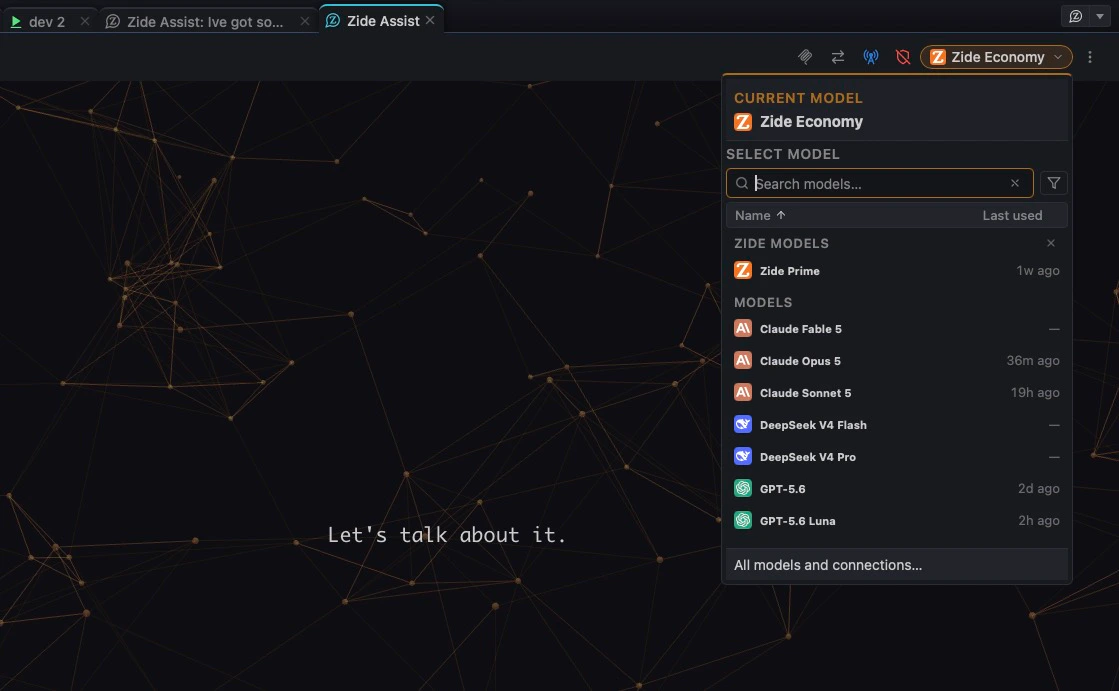Open the vertical three-dots more menu
This screenshot has width=1119, height=691.
click(x=1090, y=57)
